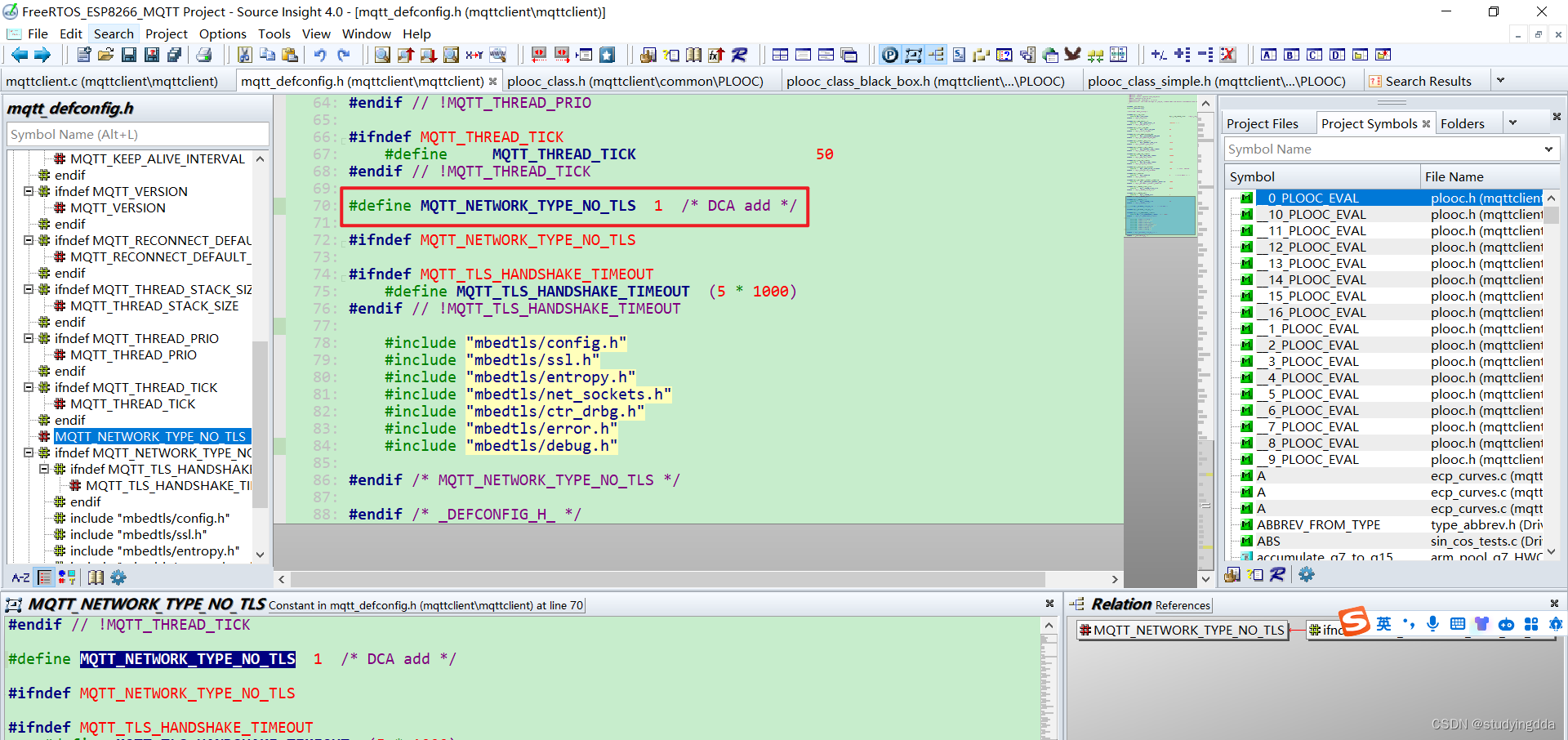This screenshot has width=1568, height=740.
Task: Click the Redo arrow icon
Action: (344, 55)
